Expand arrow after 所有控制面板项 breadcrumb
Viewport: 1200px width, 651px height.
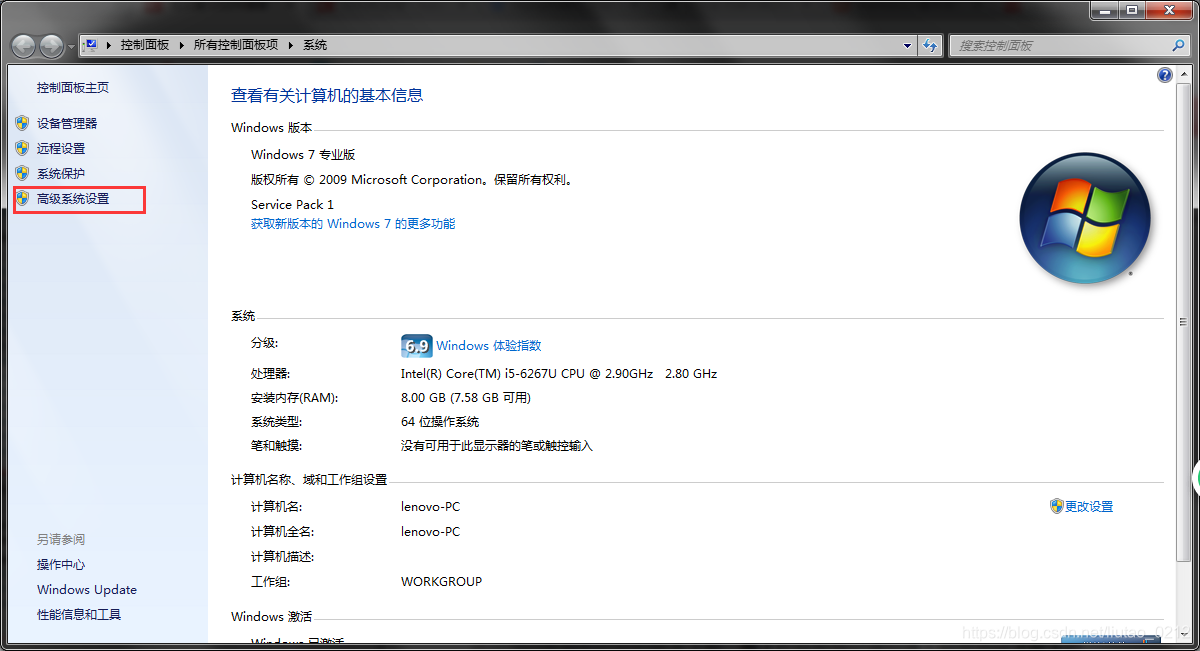[x=291, y=45]
